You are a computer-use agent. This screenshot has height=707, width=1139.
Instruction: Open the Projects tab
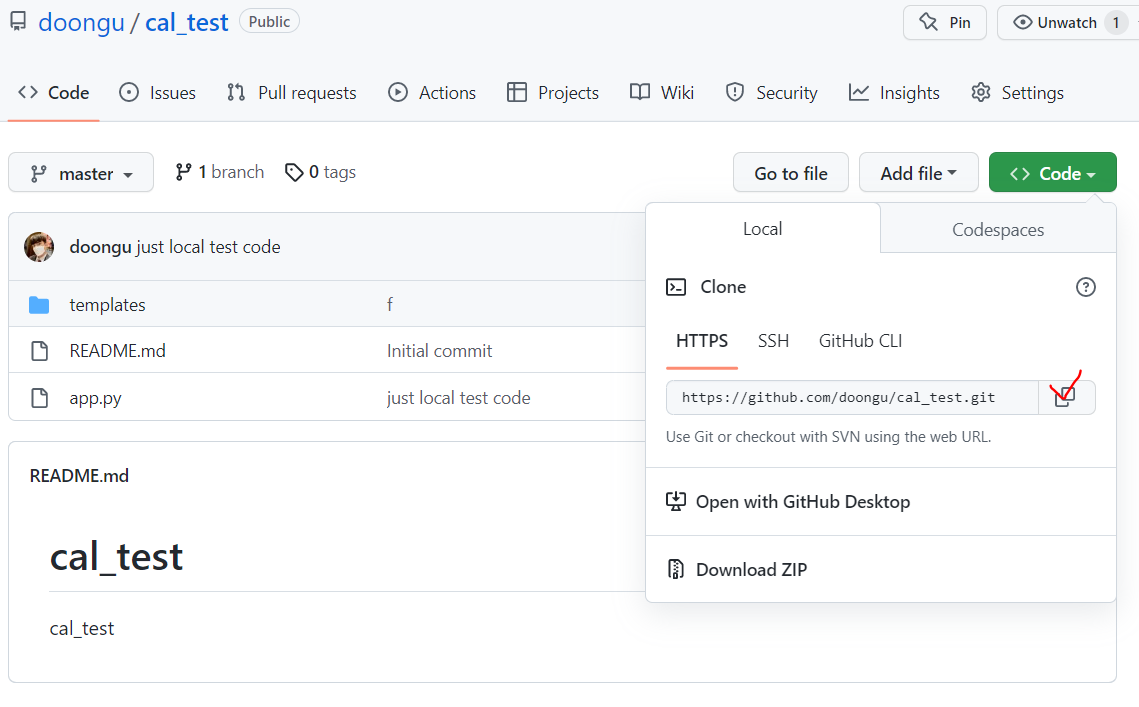tap(553, 93)
